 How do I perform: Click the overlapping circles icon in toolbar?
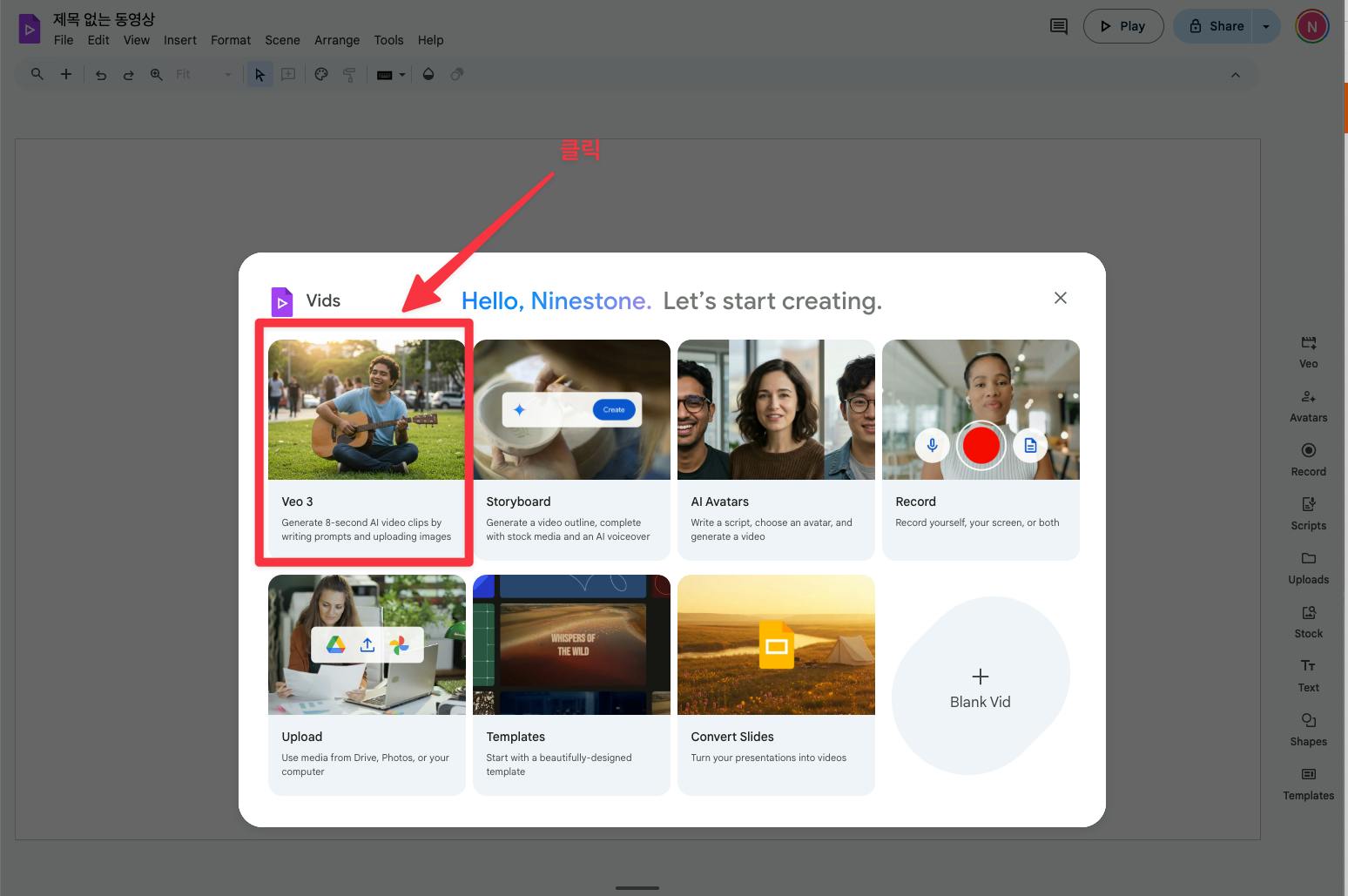(x=456, y=75)
